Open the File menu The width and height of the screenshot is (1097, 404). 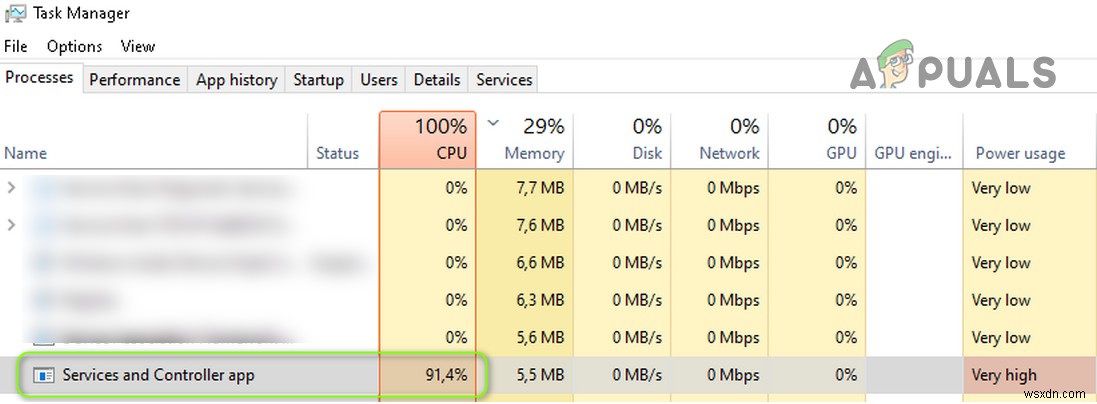tap(16, 46)
